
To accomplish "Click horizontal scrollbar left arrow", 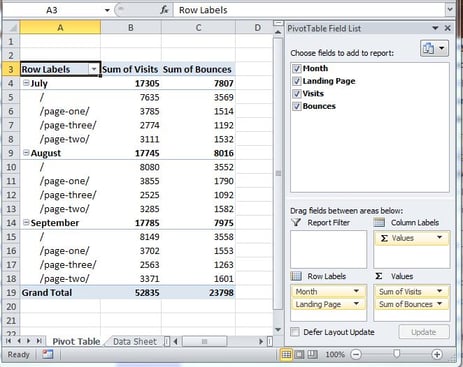I will (x=175, y=341).
